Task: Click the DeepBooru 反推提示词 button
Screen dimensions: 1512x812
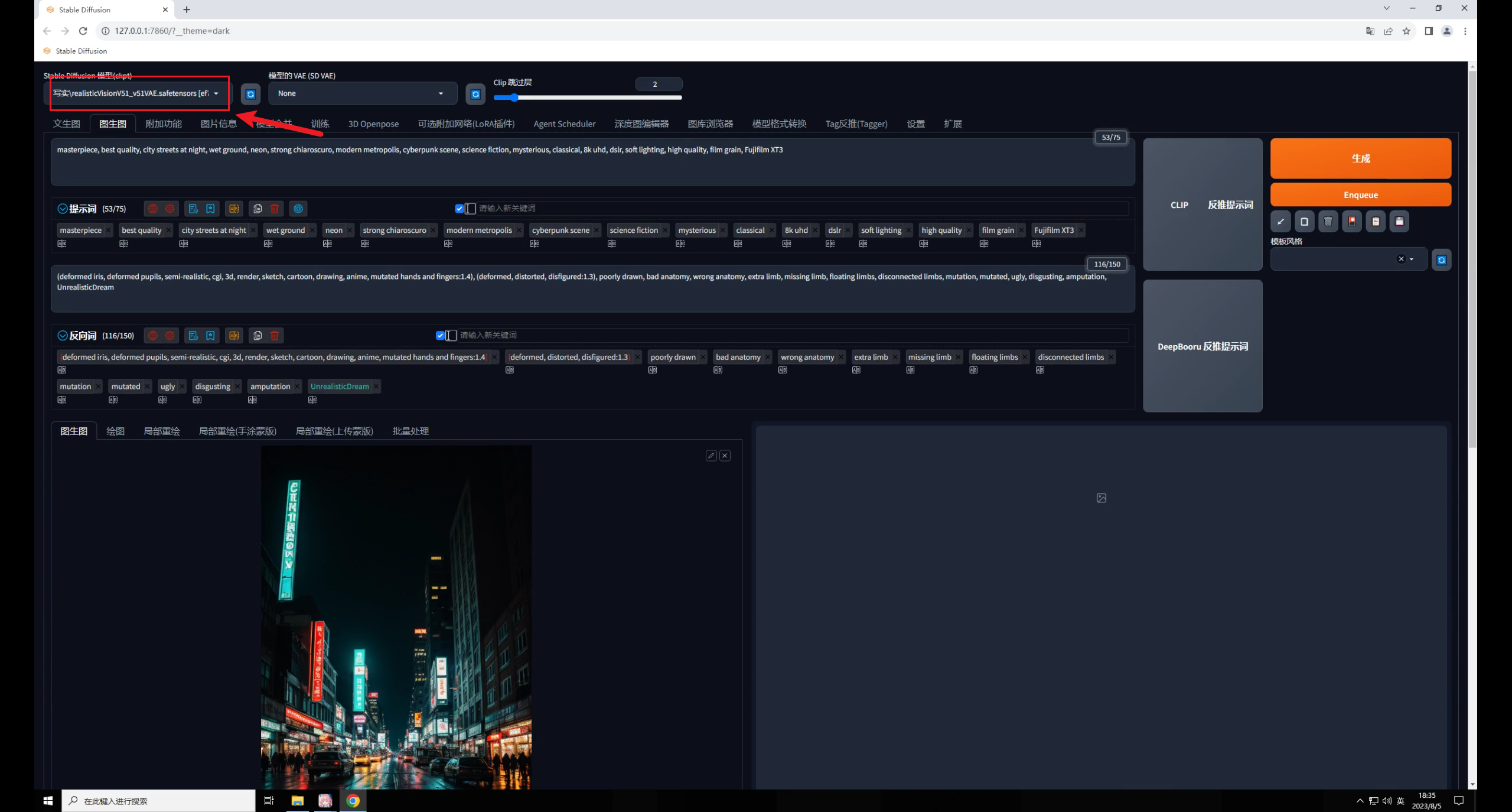Action: pos(1203,346)
